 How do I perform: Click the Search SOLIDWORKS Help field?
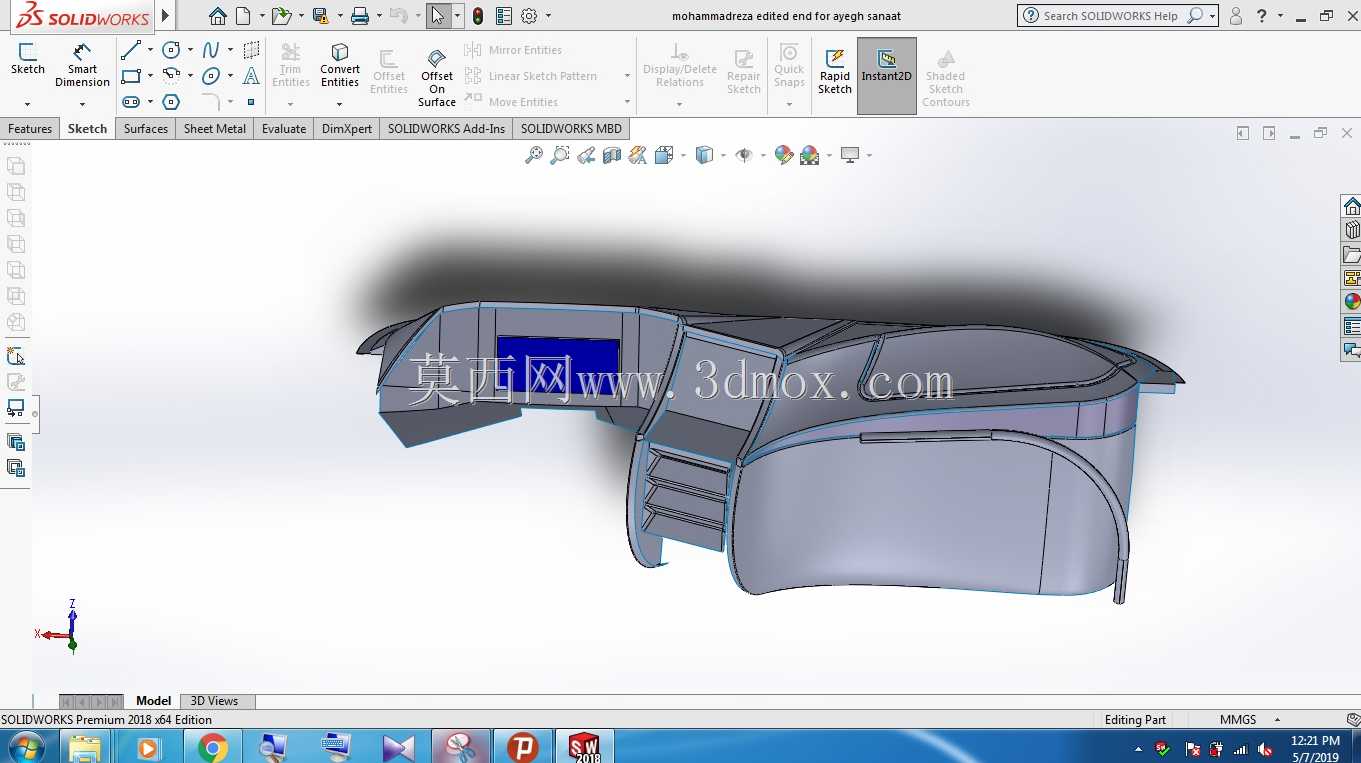click(1110, 16)
